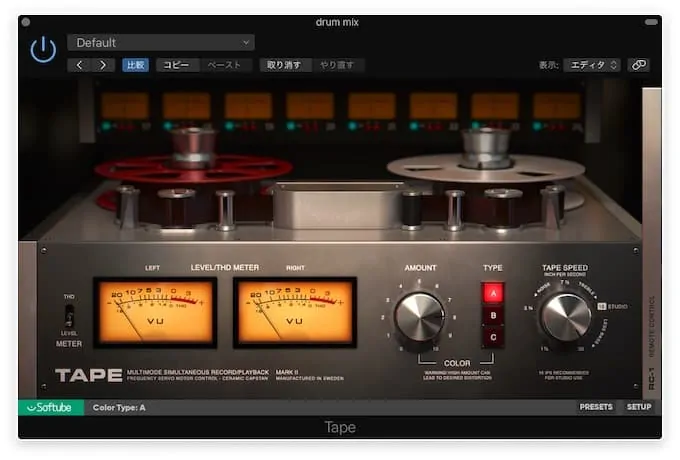Select color type C button
The image size is (680, 460).
tap(493, 337)
